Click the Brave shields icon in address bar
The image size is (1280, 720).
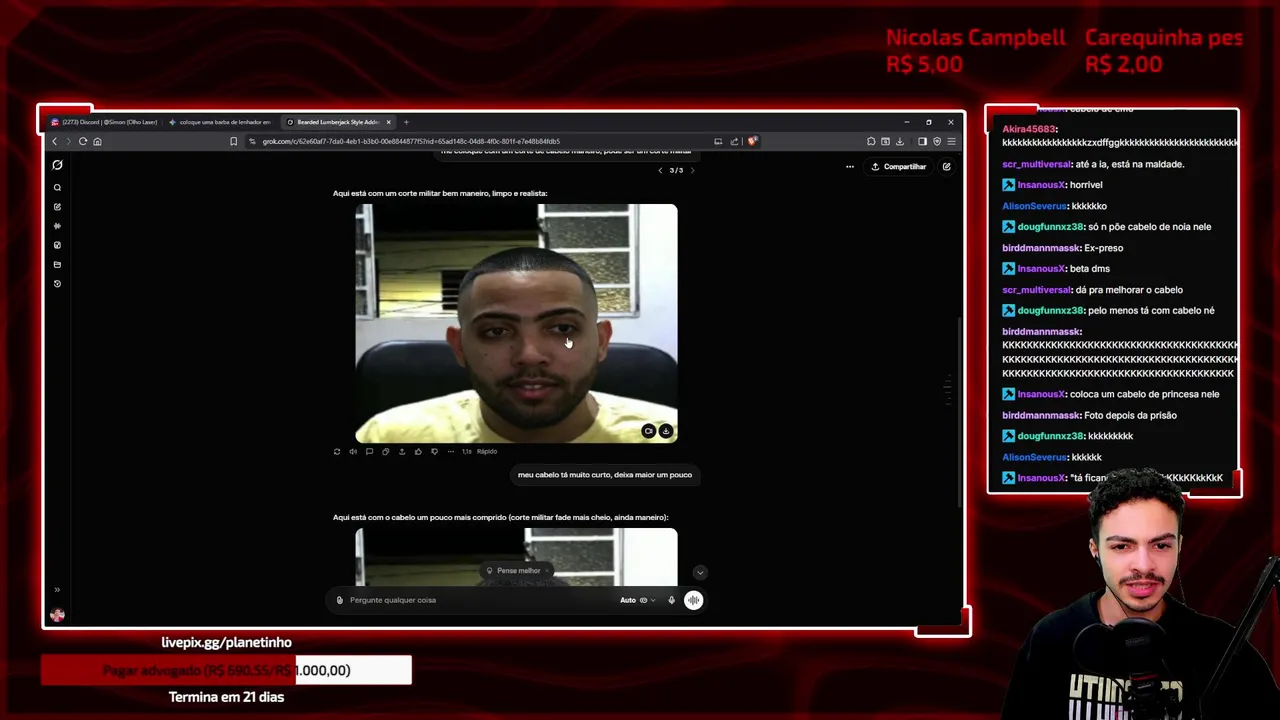(752, 141)
